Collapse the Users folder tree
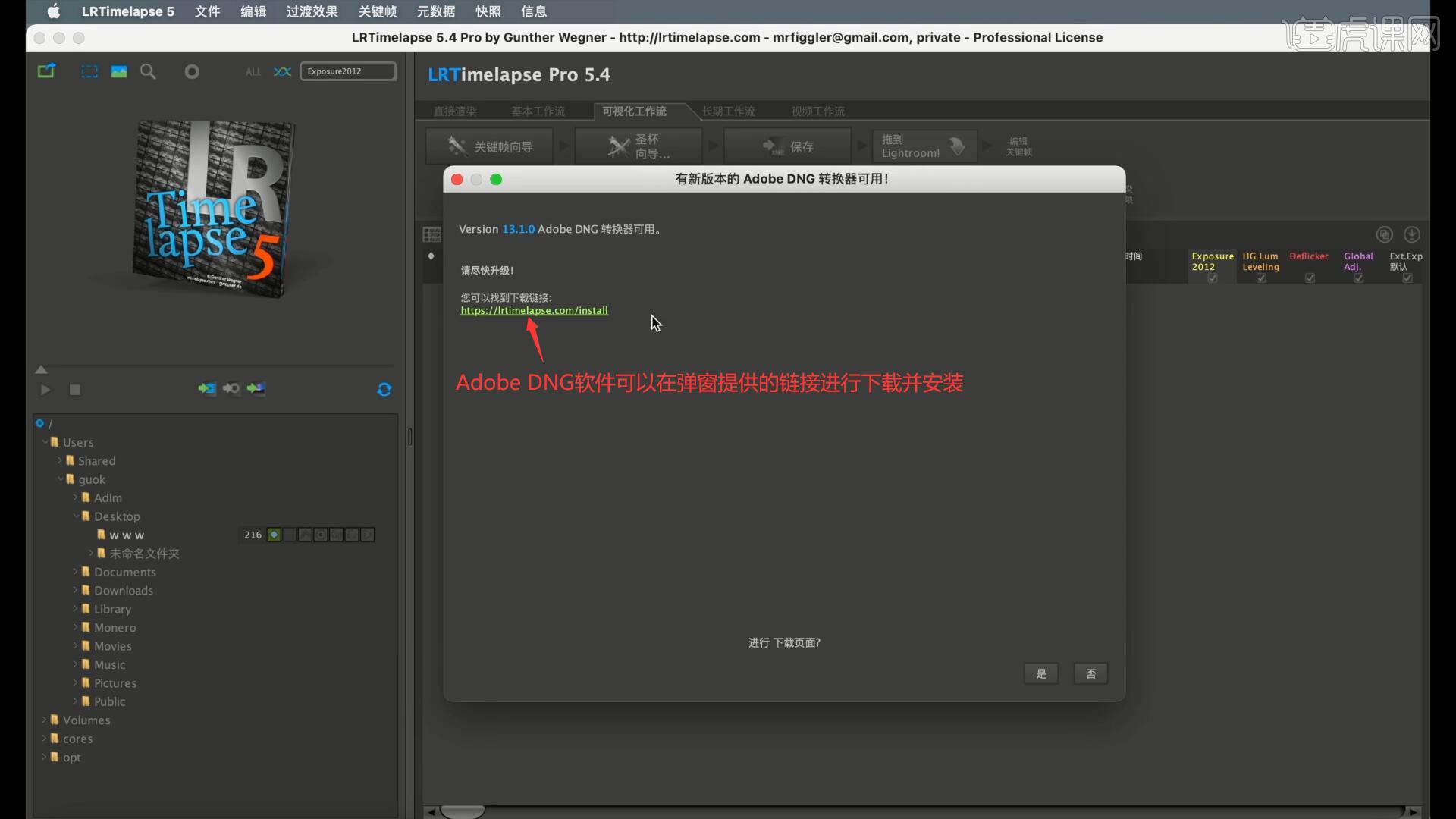The image size is (1456, 819). coord(44,442)
